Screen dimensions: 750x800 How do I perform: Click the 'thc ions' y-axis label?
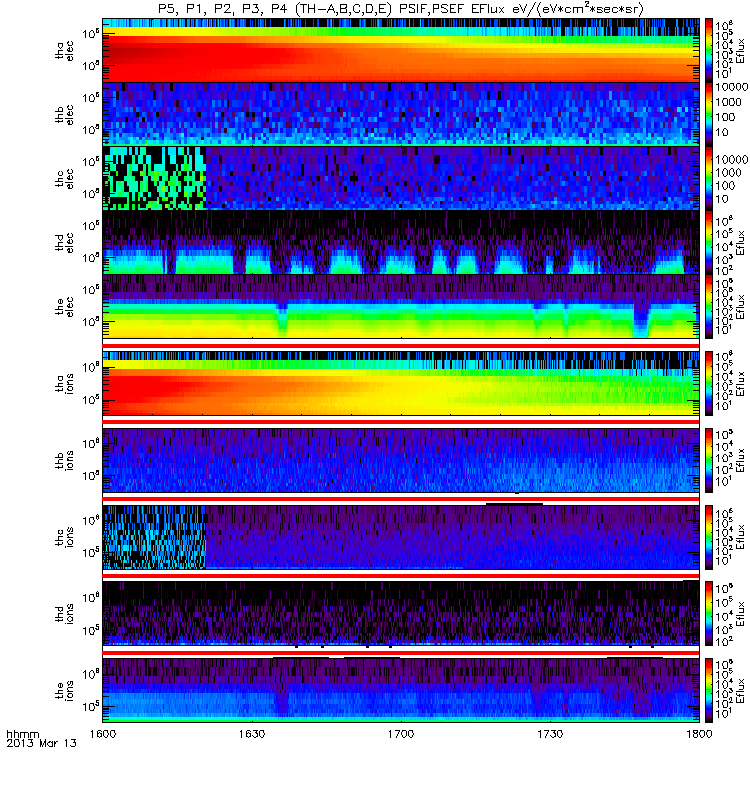click(x=65, y=537)
